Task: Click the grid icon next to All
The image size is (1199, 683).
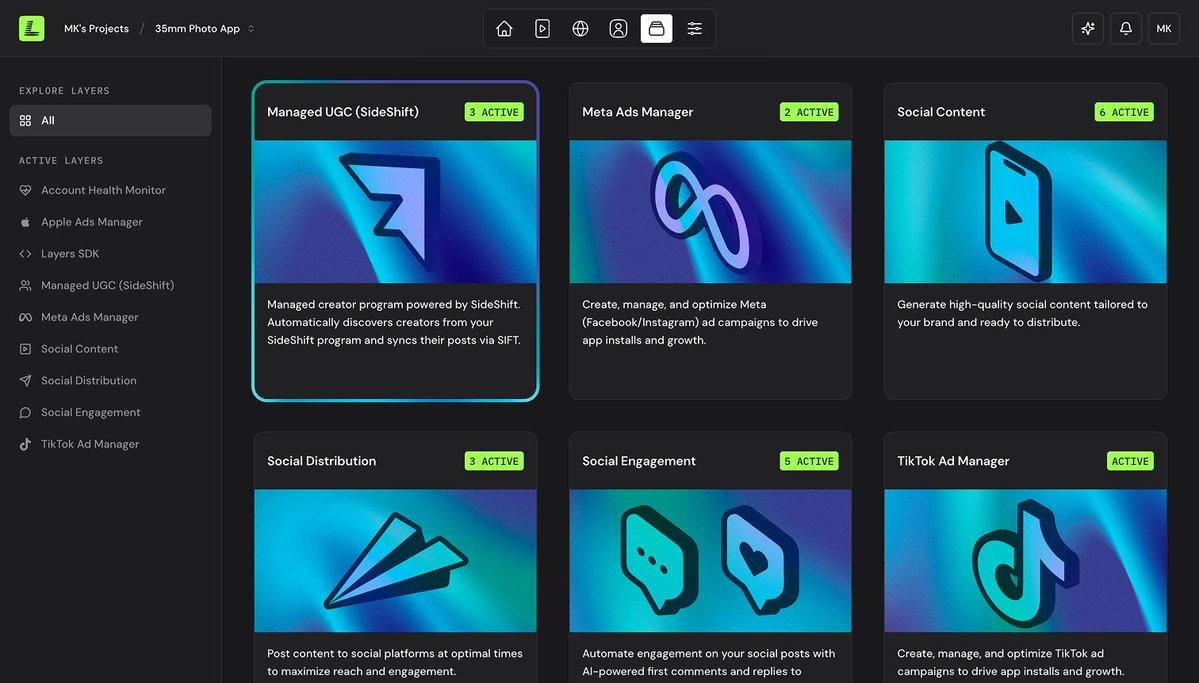Action: [25, 121]
